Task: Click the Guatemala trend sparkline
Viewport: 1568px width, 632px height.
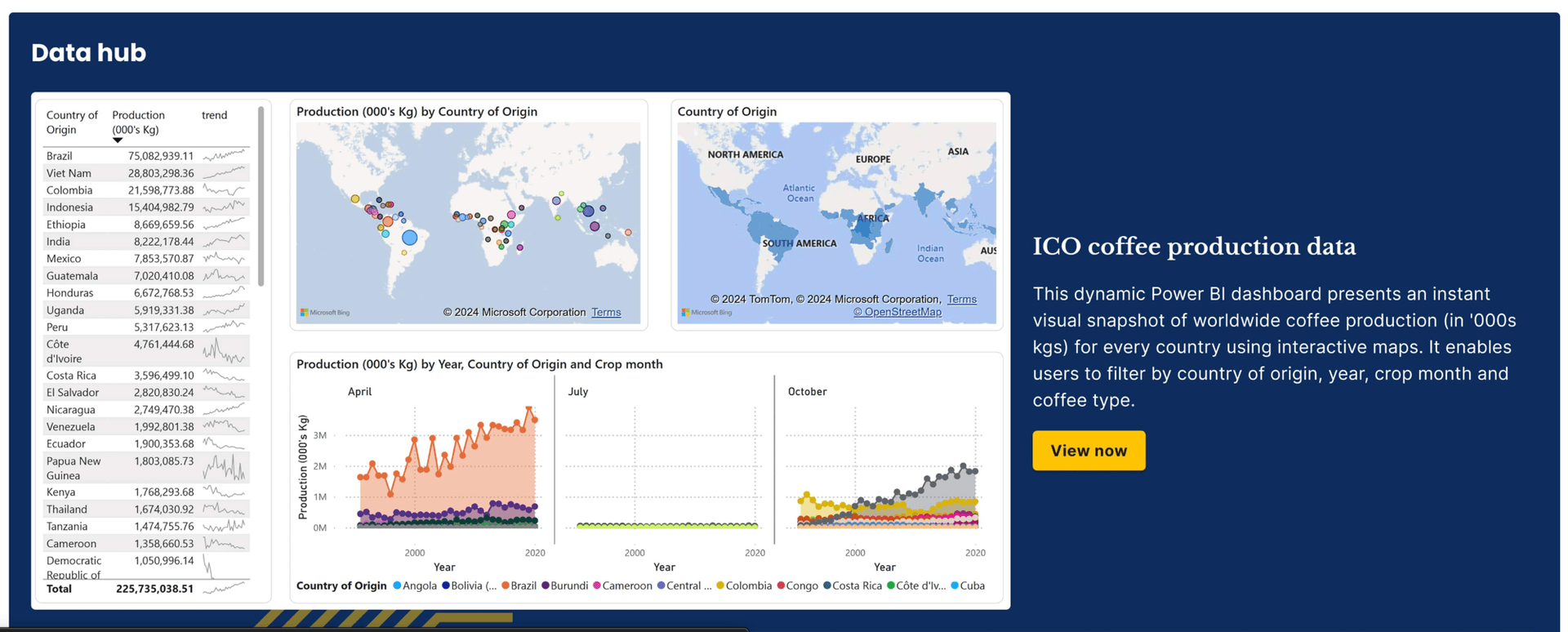Action: pyautogui.click(x=224, y=276)
